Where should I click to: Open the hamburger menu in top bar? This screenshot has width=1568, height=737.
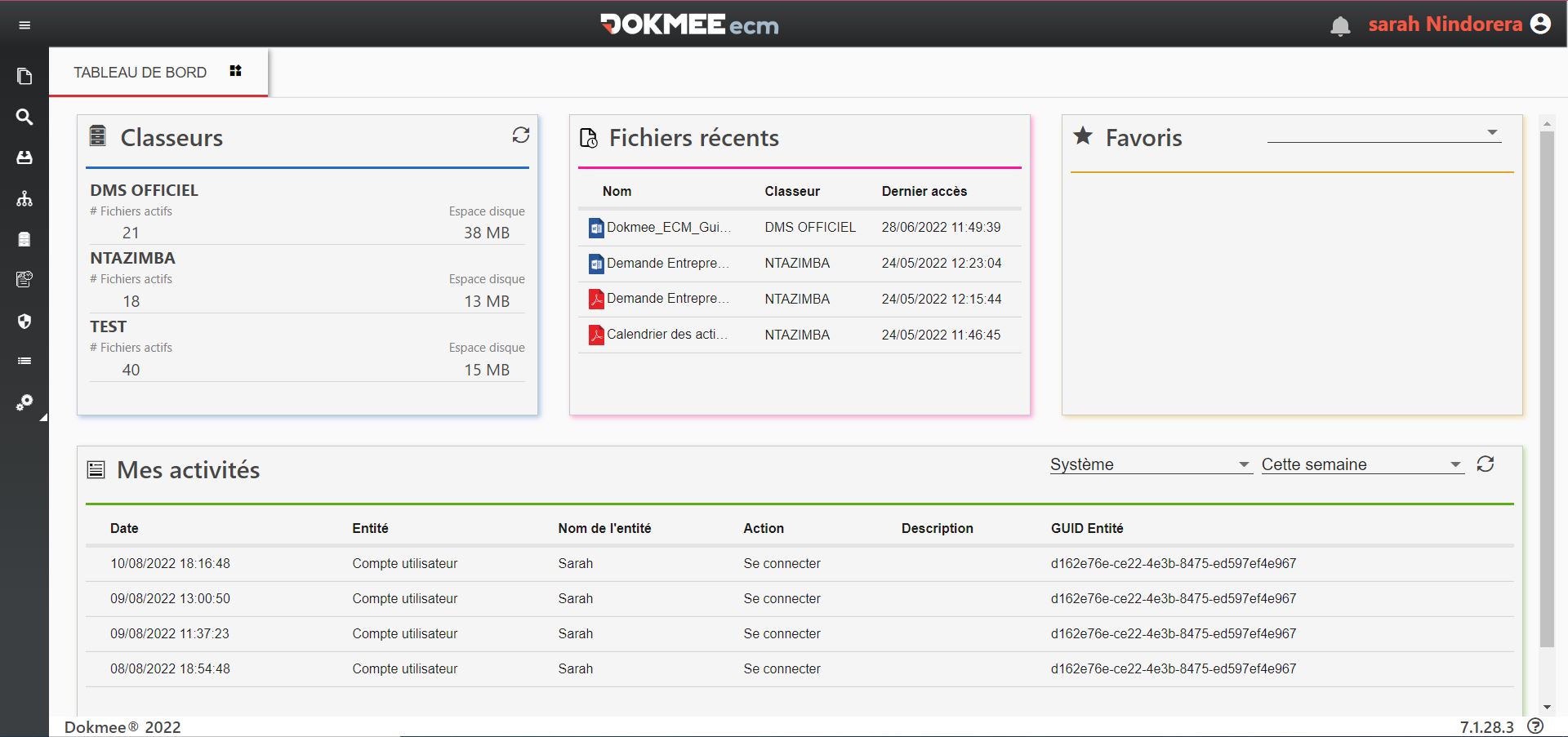24,25
